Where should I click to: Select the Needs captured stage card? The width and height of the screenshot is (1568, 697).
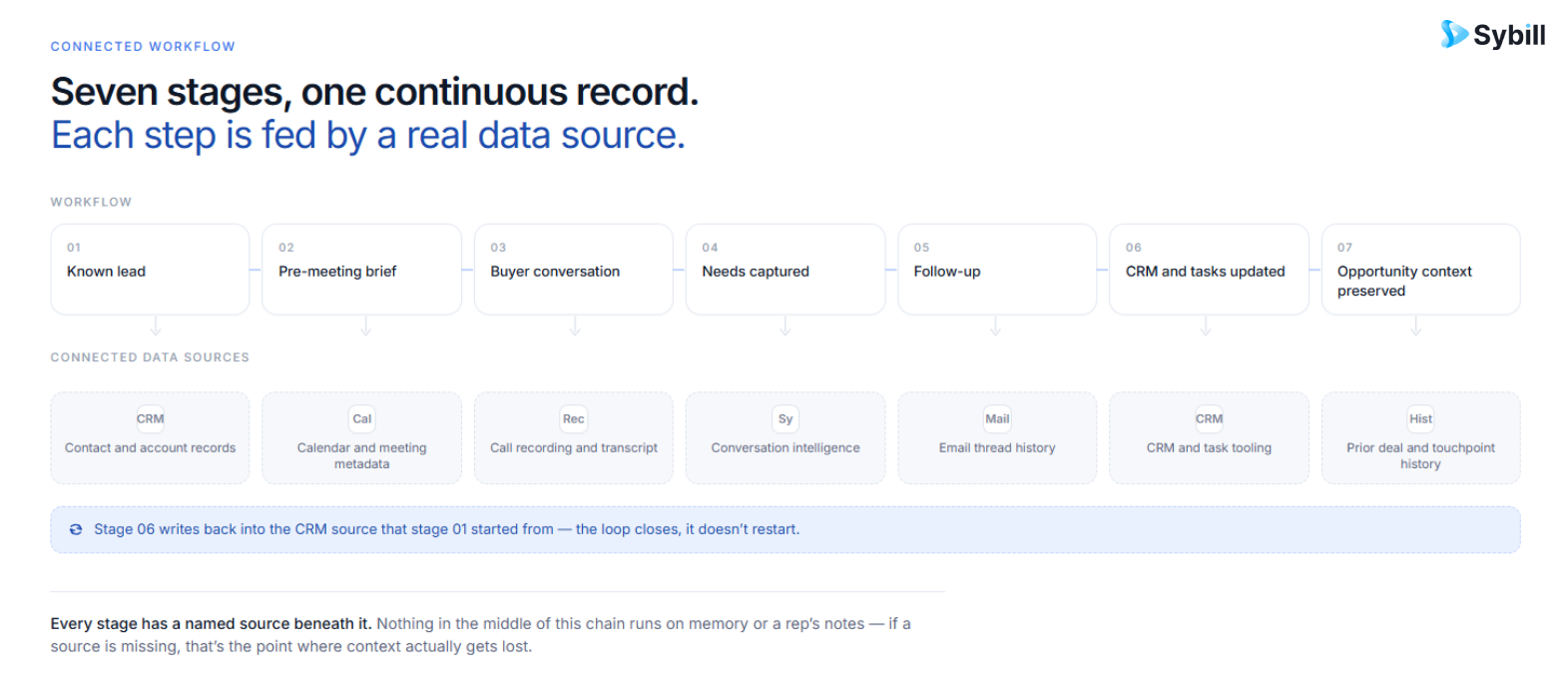[785, 270]
